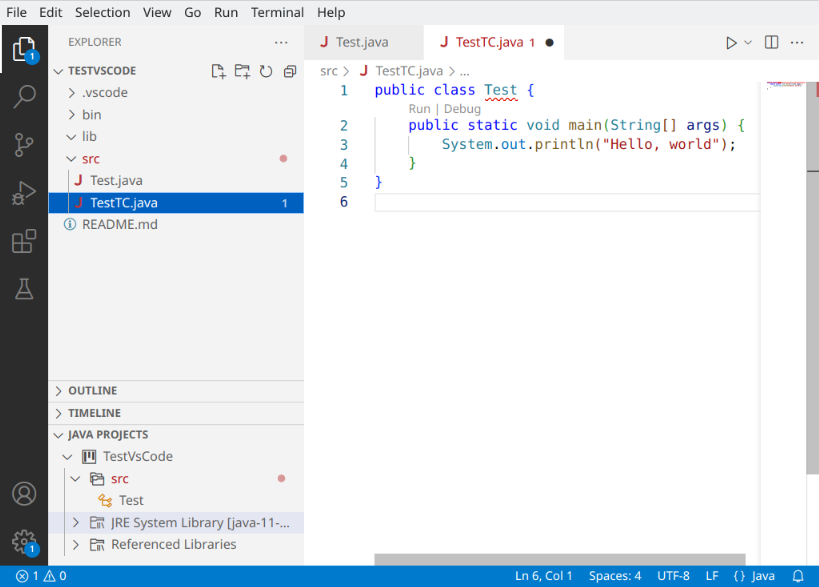Click unsaved dot on TestTC.java tab
819x587 pixels.
click(549, 43)
